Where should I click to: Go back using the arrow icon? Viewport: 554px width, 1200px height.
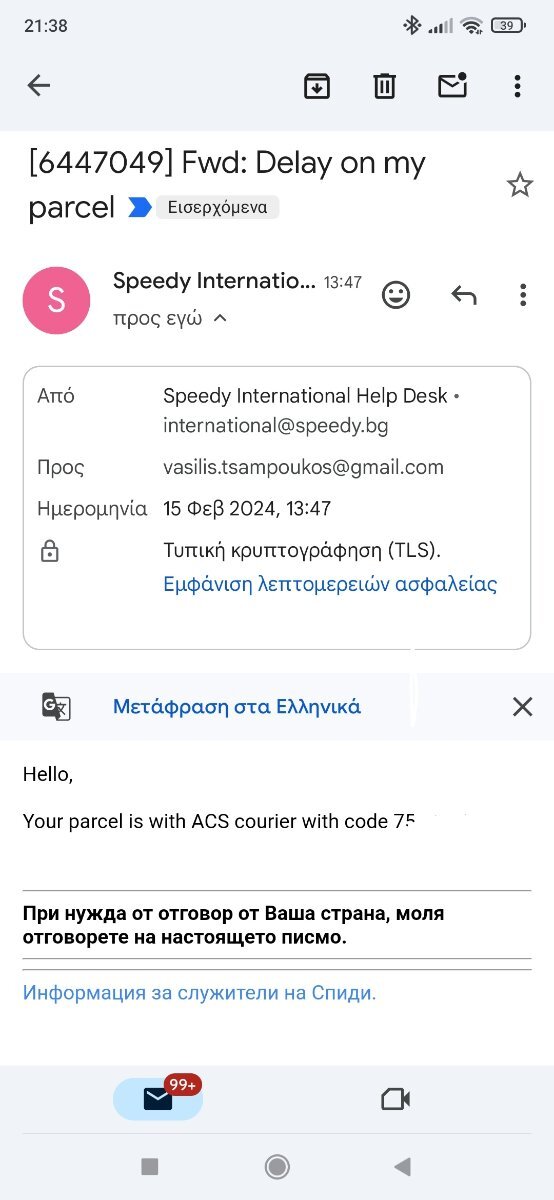coord(39,86)
